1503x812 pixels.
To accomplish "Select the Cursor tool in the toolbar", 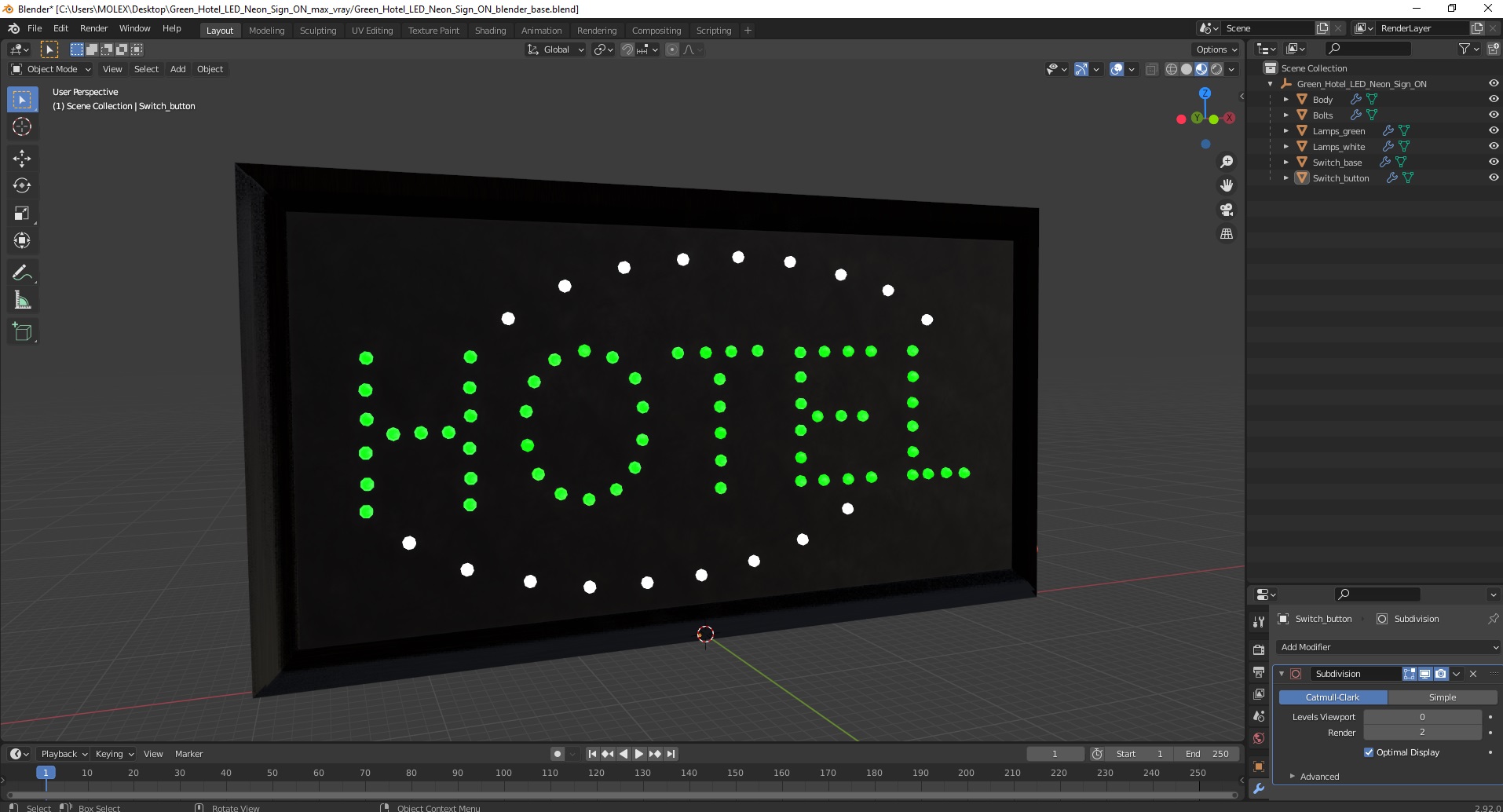I will [x=22, y=126].
